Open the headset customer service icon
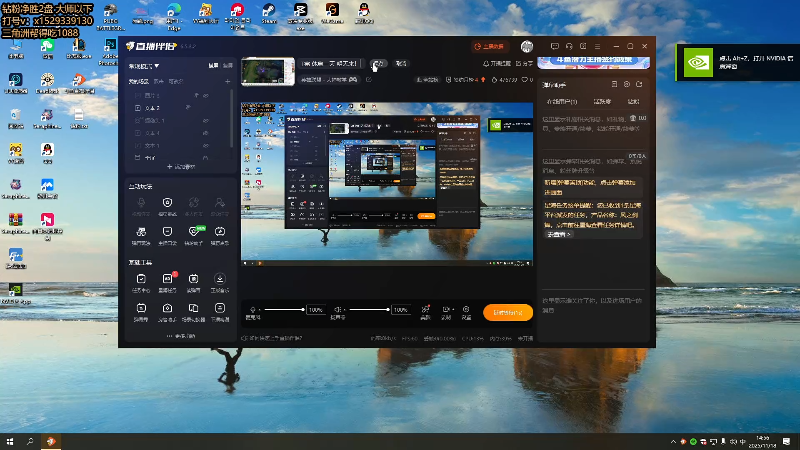The height and width of the screenshot is (450, 800). [x=569, y=46]
